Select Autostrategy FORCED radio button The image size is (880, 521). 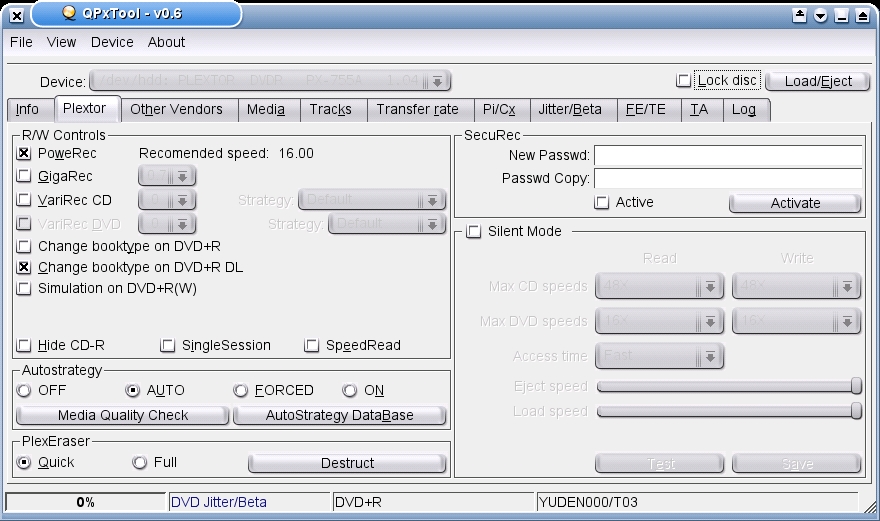241,391
